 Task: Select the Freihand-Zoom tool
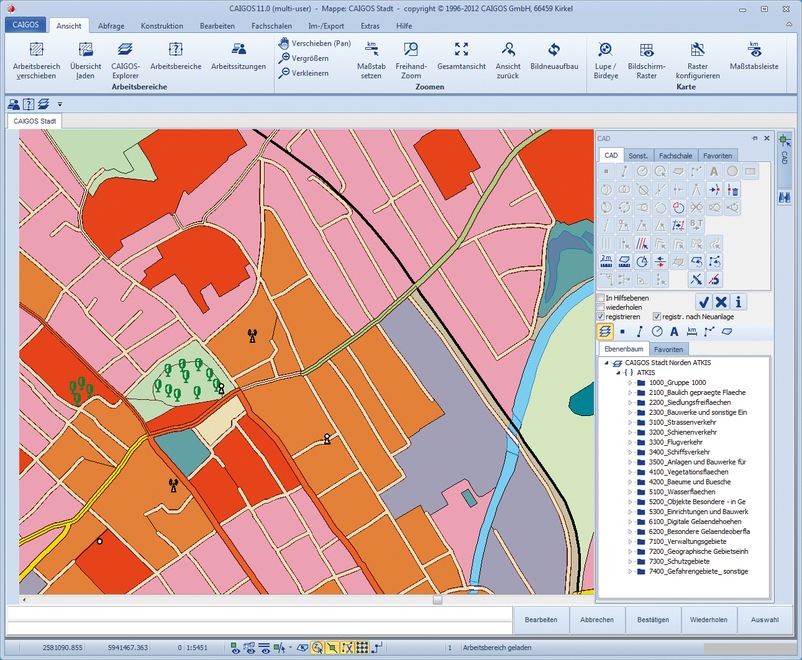pyautogui.click(x=411, y=50)
